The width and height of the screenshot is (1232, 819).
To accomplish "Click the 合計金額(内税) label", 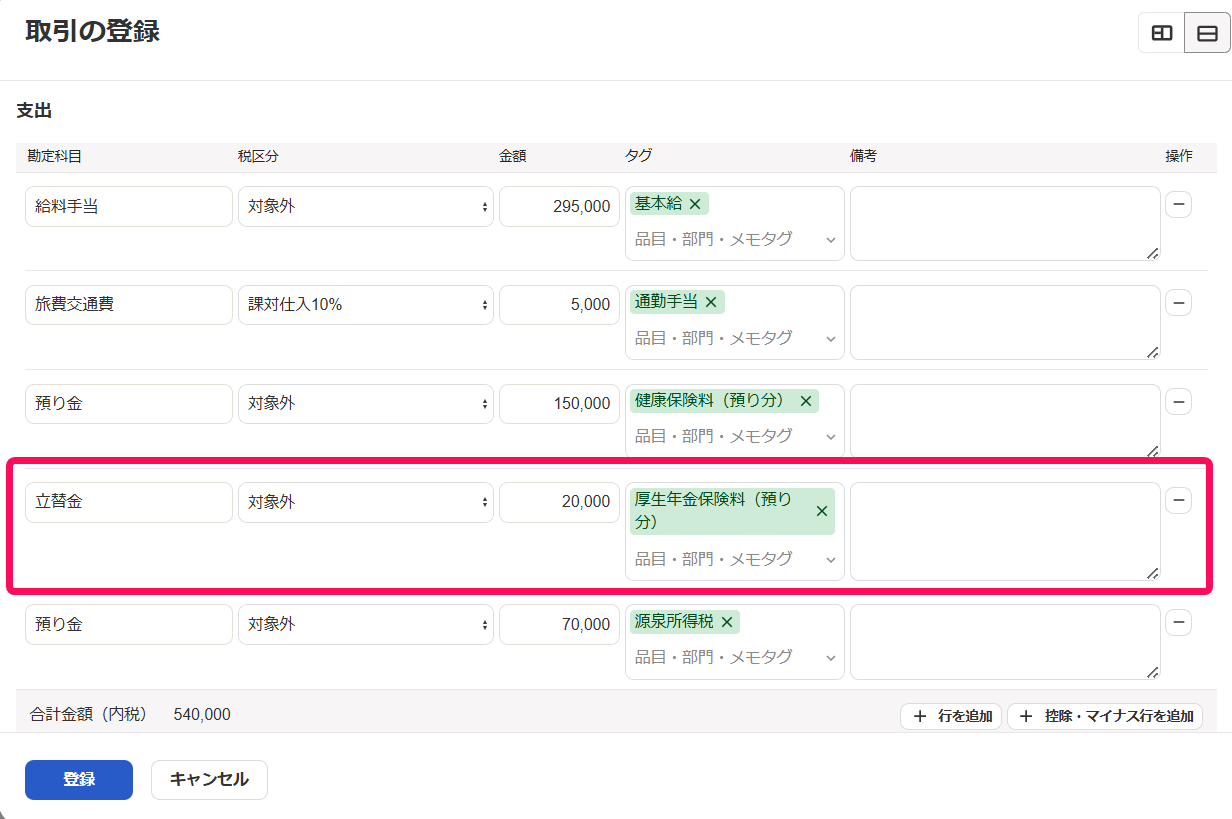I will [89, 714].
